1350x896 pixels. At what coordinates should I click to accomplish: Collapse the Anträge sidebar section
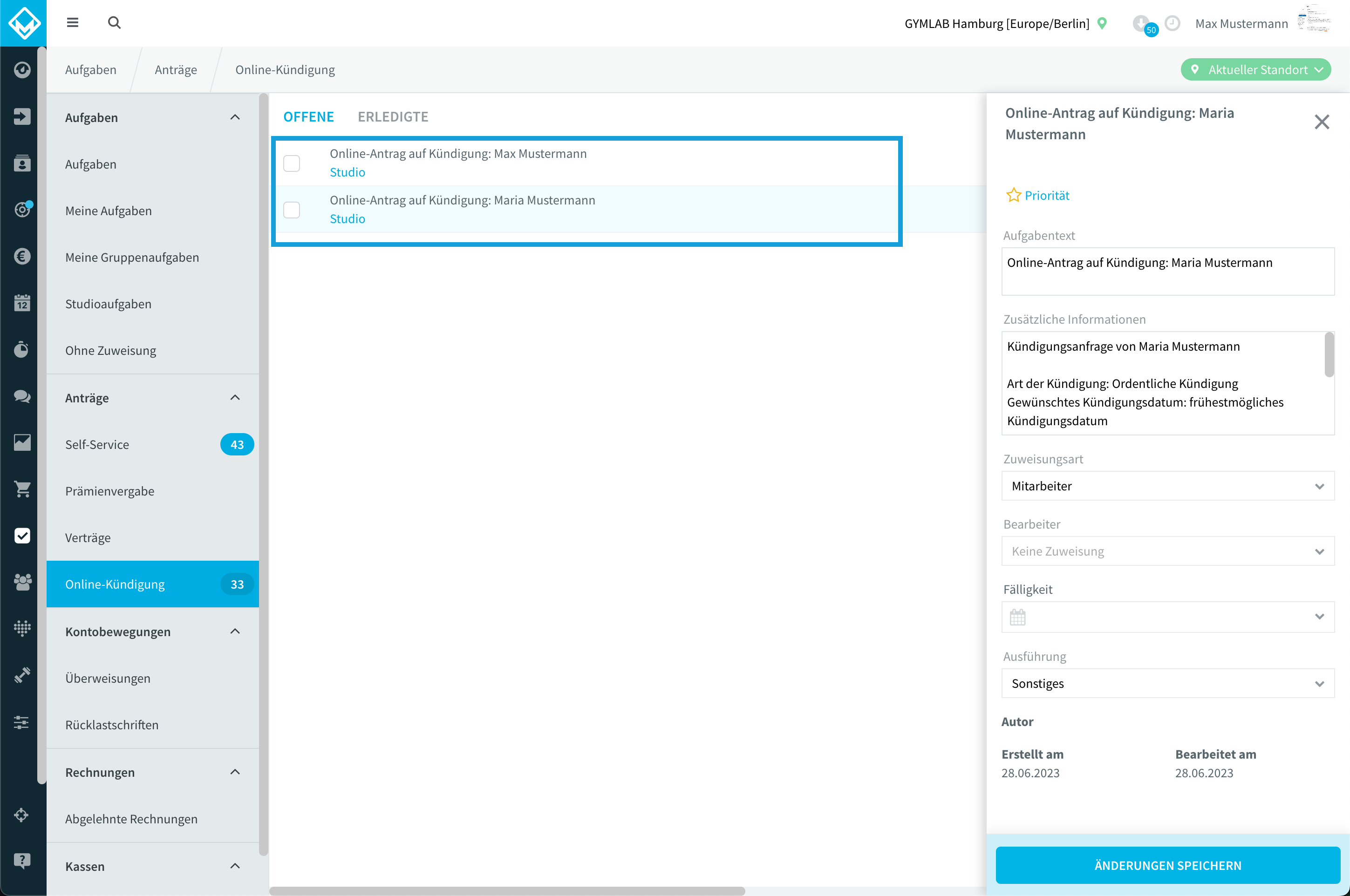click(235, 398)
